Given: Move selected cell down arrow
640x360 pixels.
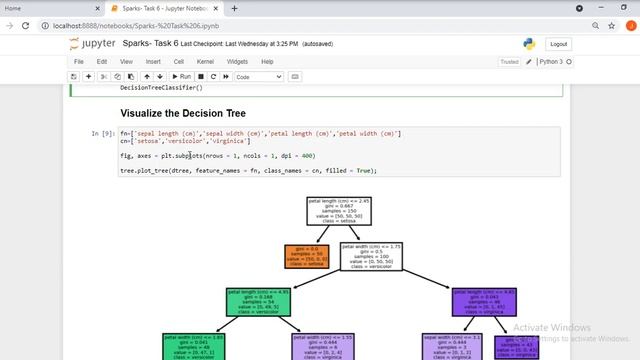Looking at the screenshot, I should coord(160,77).
